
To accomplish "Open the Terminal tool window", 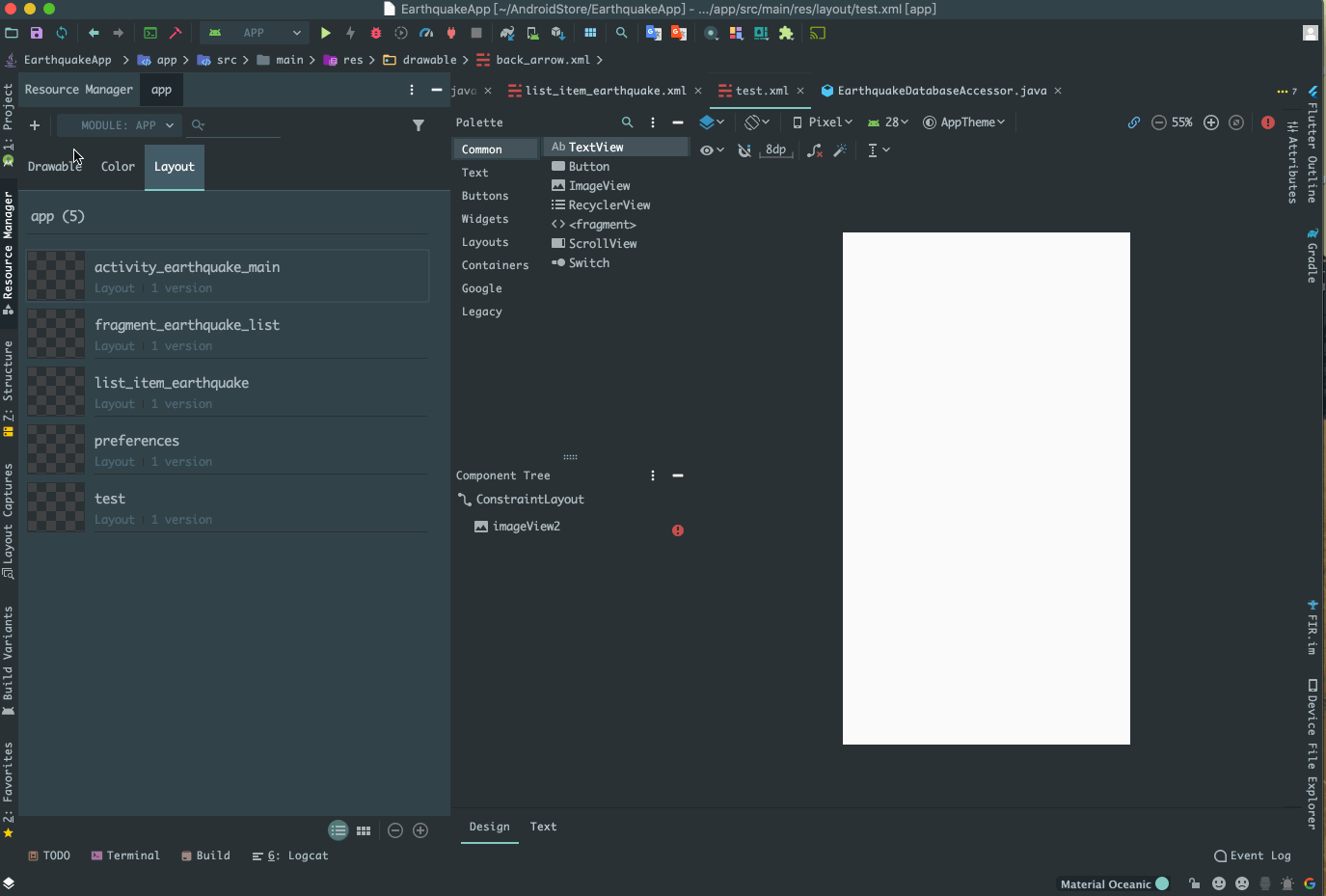I will pyautogui.click(x=133, y=855).
